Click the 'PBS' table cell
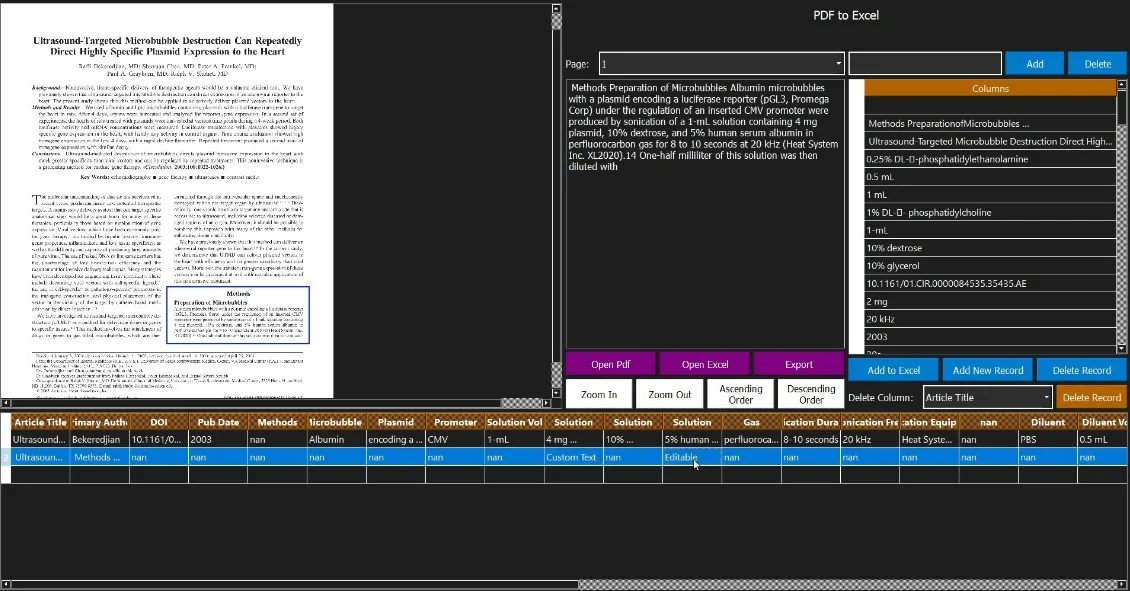 (x=1048, y=440)
